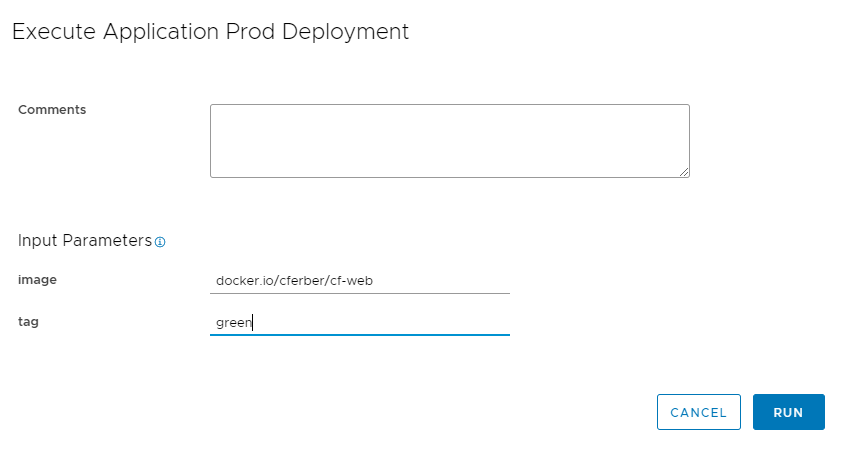Place cursor on the 'green' tag value
This screenshot has width=843, height=450.
[234, 323]
